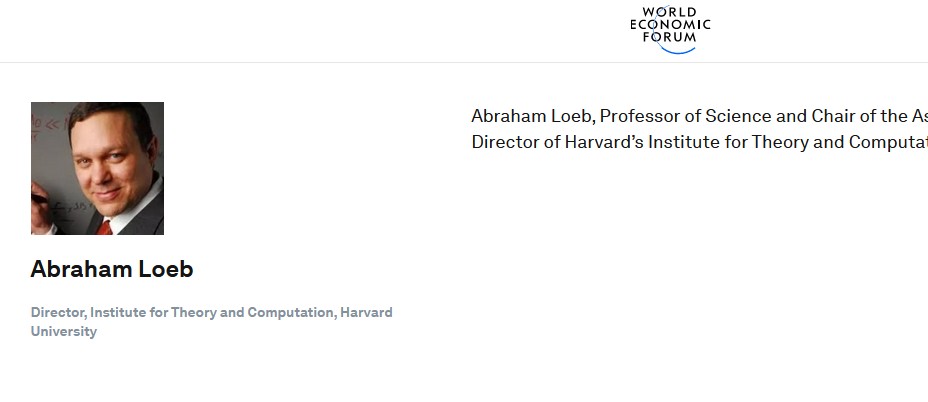This screenshot has height=402, width=928.
Task: Click the bio line starting Abraham Loeb, Professor
Action: click(699, 116)
